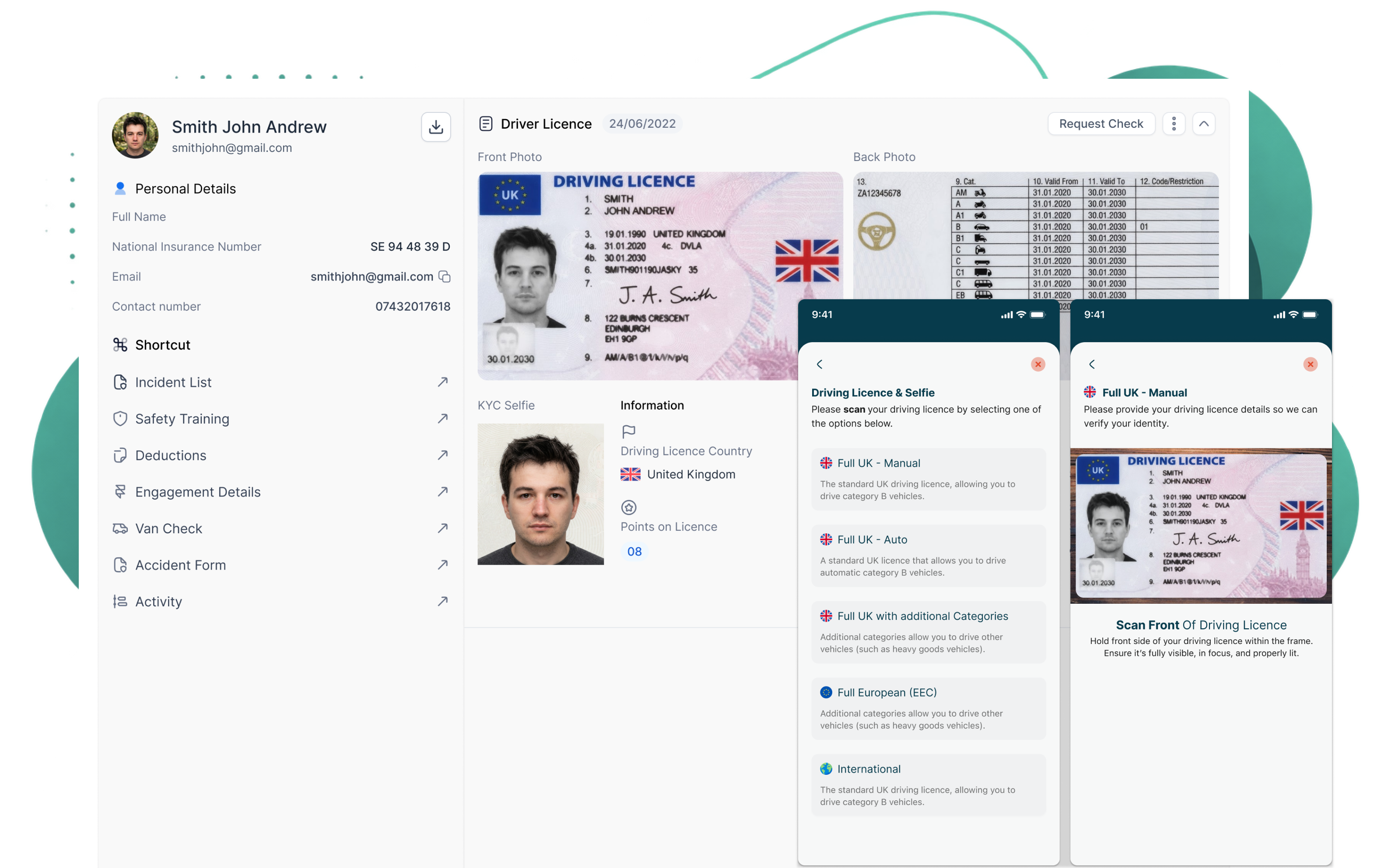This screenshot has width=1388, height=868.
Task: Click the United Kingdom country value
Action: [690, 474]
